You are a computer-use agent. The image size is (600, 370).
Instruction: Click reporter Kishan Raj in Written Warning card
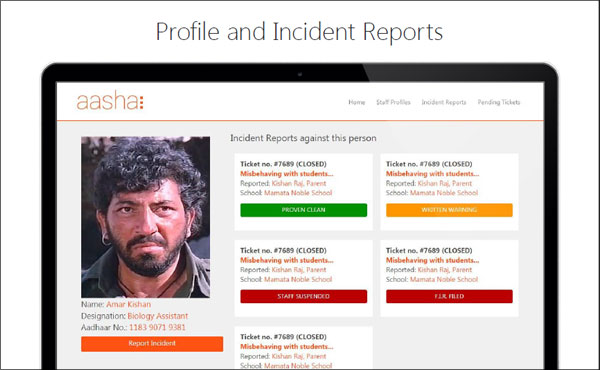coord(445,183)
